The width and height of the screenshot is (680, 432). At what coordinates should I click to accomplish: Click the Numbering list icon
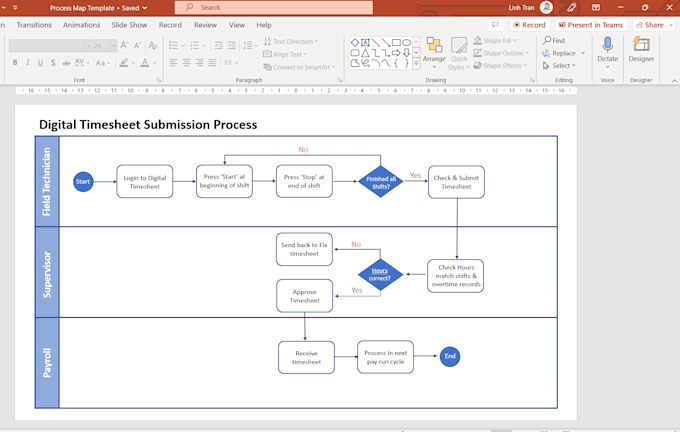point(197,45)
